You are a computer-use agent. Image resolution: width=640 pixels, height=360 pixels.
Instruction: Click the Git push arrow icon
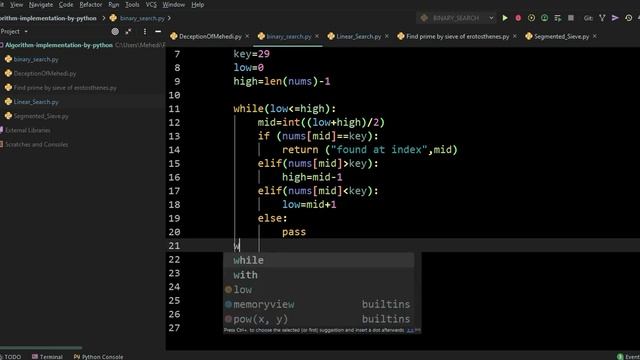tap(615, 18)
